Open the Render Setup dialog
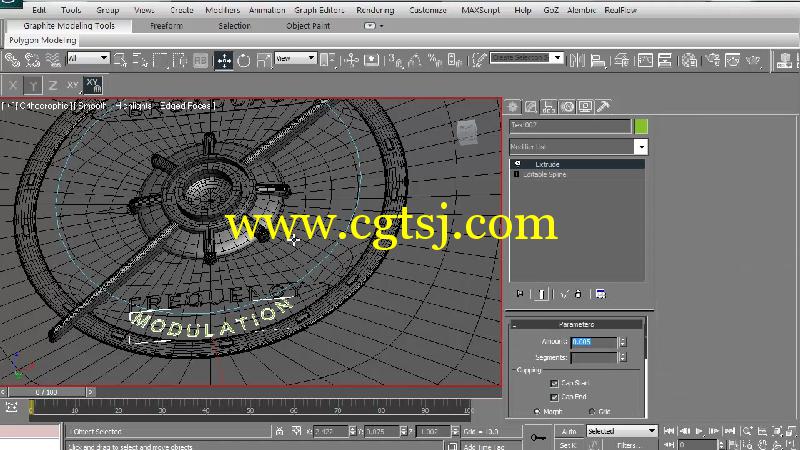 tap(713, 60)
